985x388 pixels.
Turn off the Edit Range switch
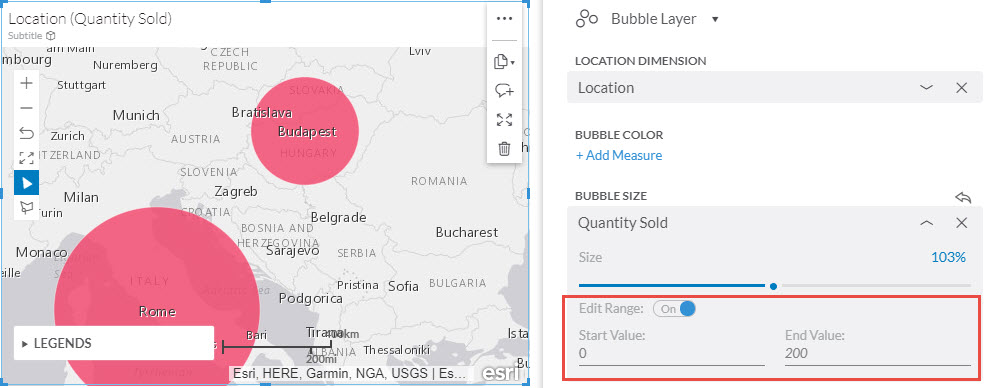pyautogui.click(x=675, y=309)
